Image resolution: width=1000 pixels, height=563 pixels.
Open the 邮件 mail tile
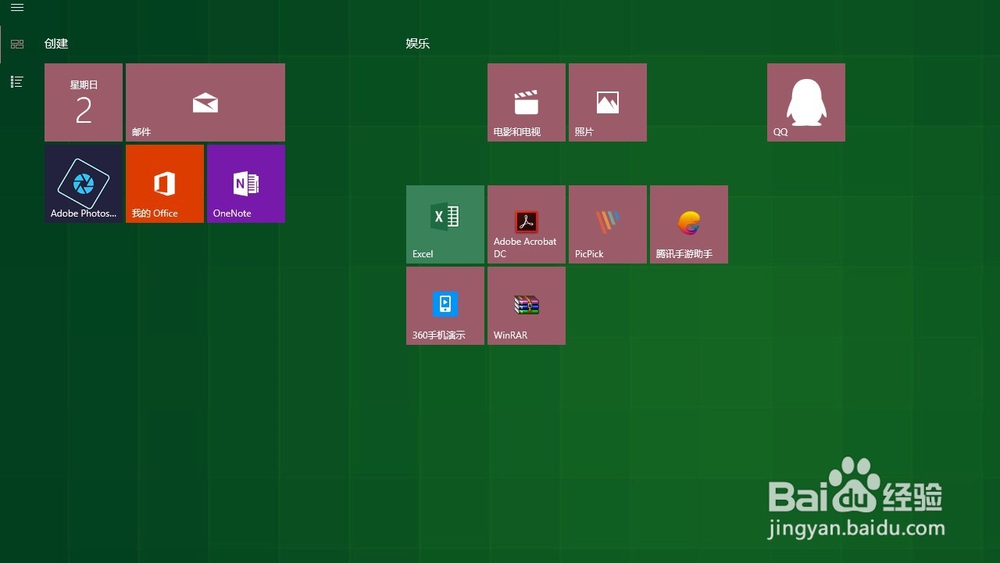click(205, 102)
